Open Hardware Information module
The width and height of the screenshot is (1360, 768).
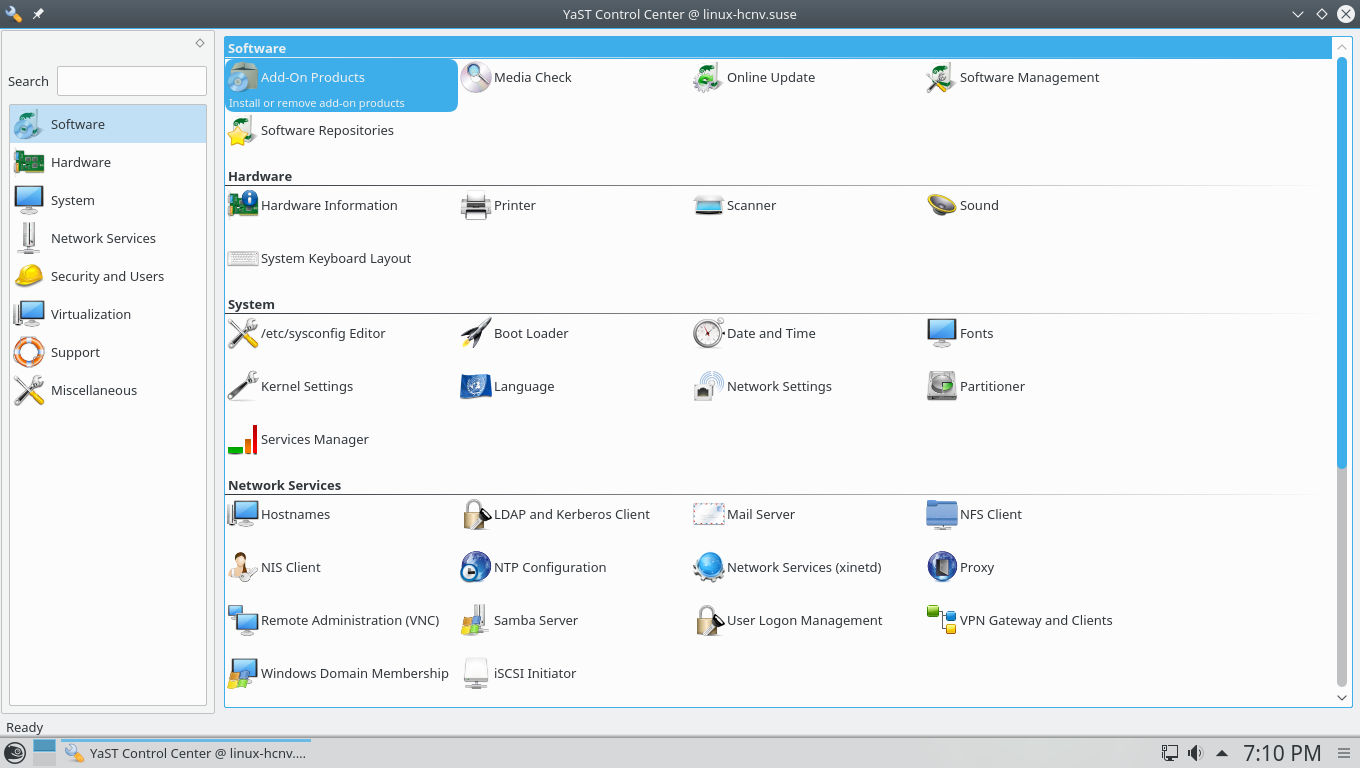[313, 206]
